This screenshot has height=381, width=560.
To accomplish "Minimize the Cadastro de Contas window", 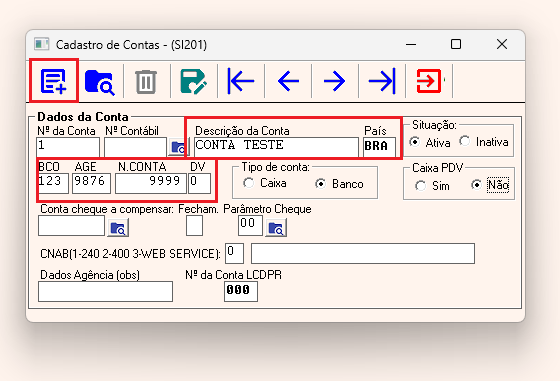I will pyautogui.click(x=411, y=45).
